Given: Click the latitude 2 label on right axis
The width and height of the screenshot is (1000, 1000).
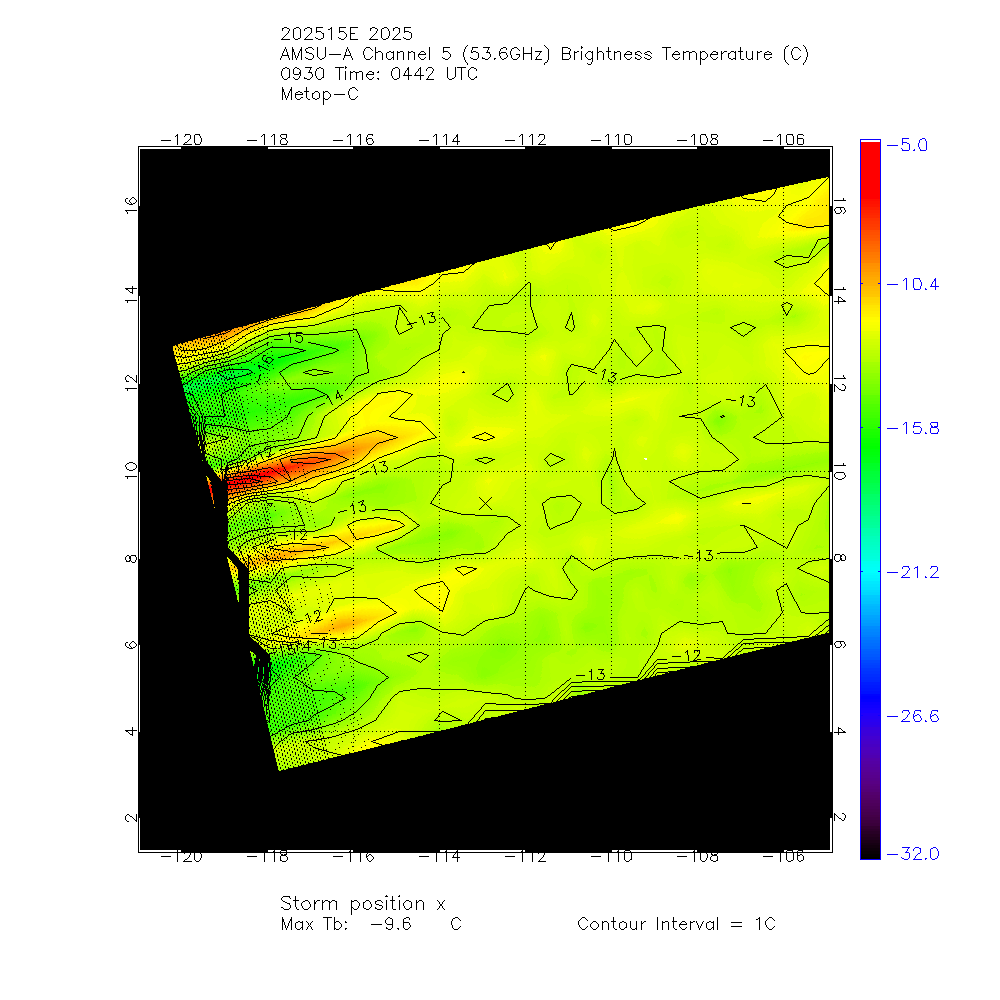Looking at the screenshot, I should pos(839,817).
